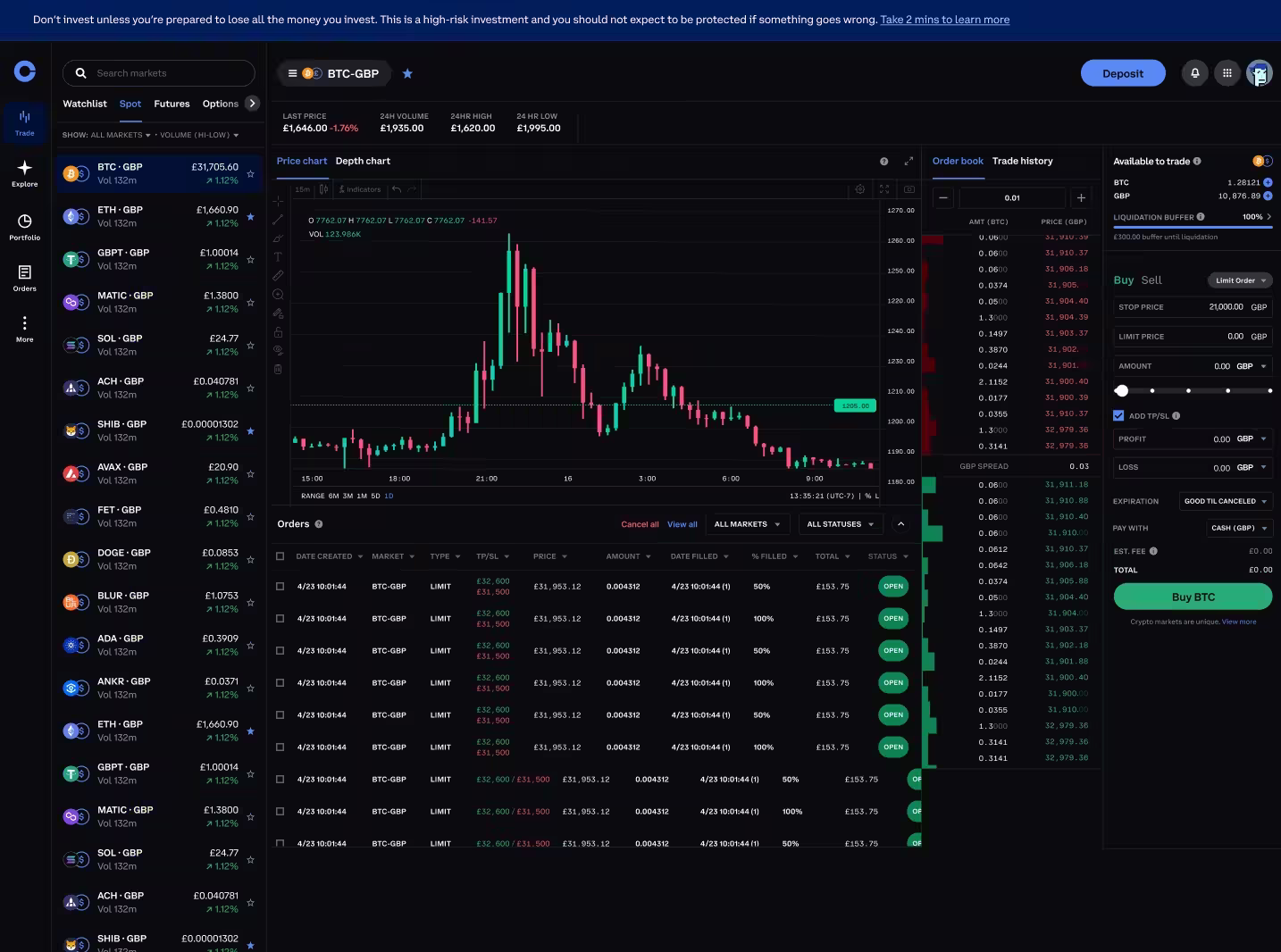Add BTC funds with the plus icon

point(1268,182)
